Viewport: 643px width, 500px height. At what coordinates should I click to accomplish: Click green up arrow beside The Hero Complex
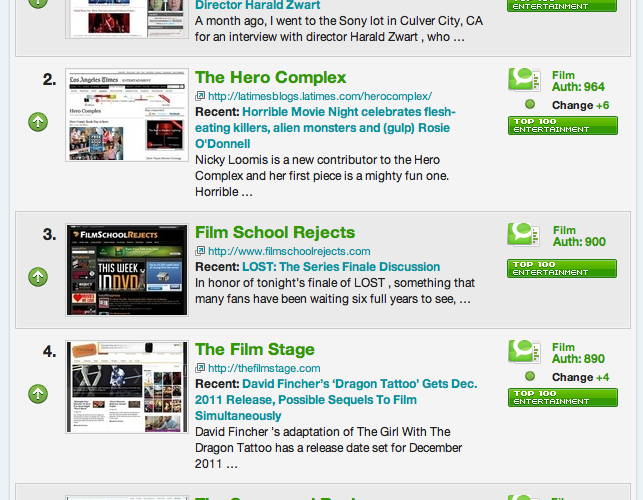coord(38,122)
